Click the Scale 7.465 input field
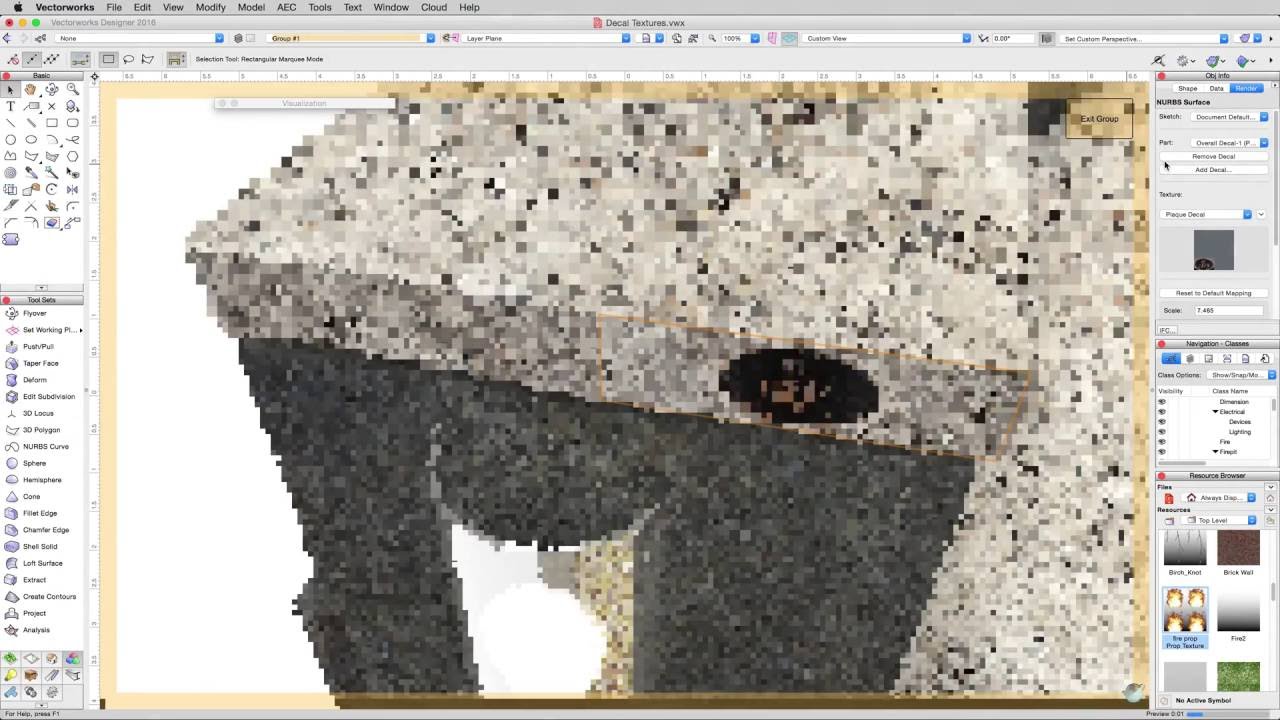Viewport: 1280px width, 720px height. (1228, 311)
